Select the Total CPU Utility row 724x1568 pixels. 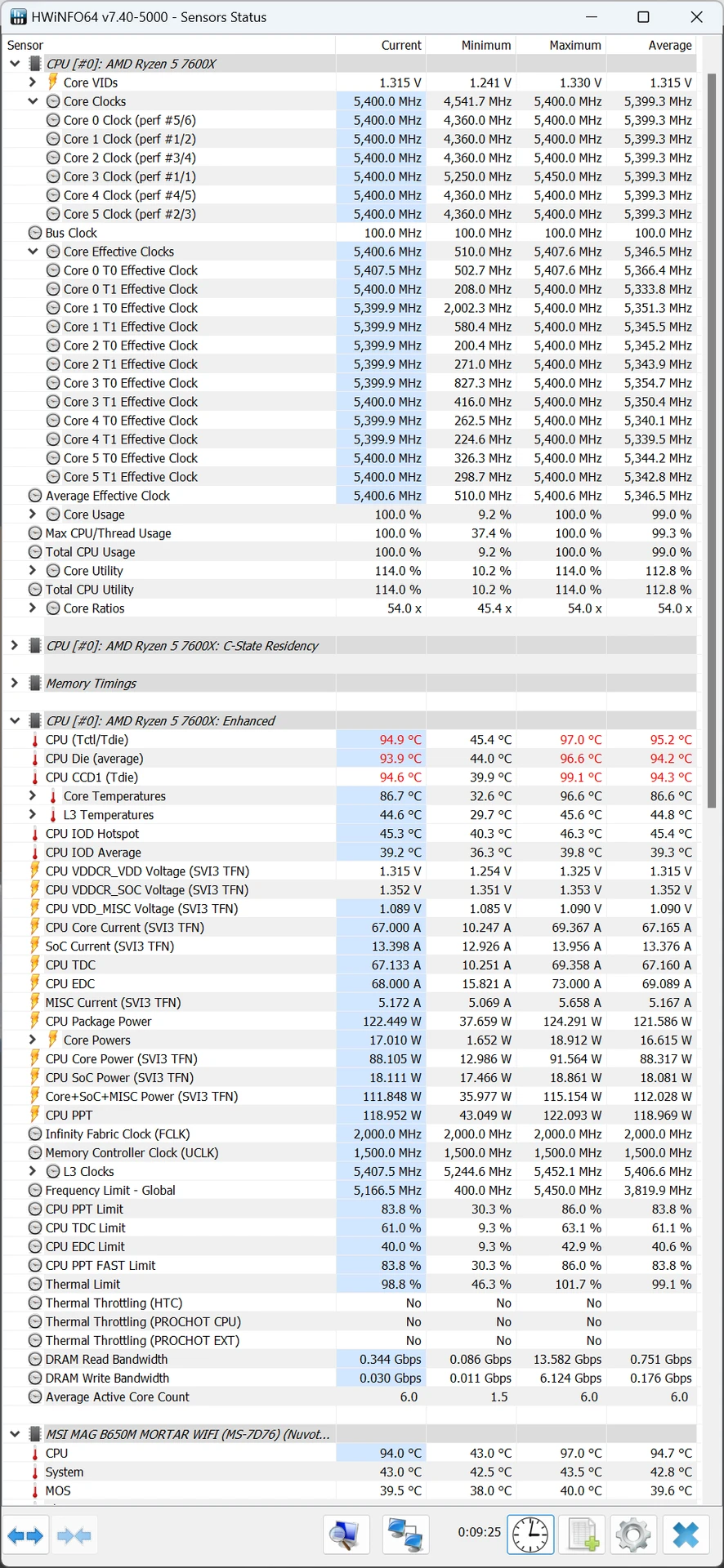pyautogui.click(x=350, y=590)
